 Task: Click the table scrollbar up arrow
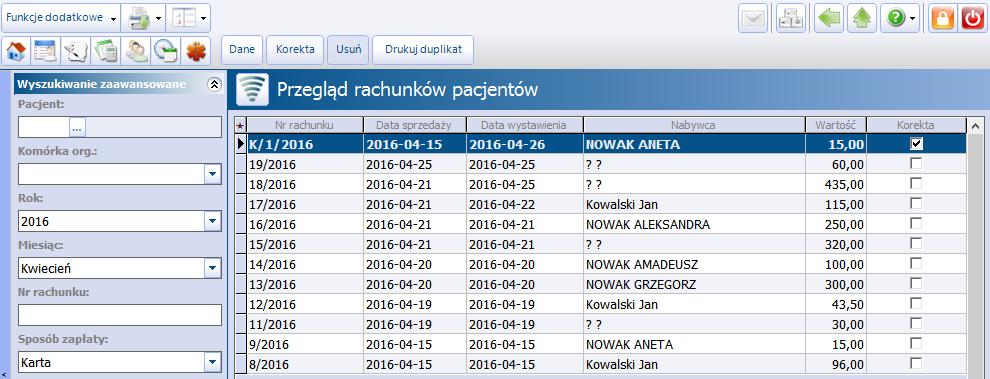975,126
